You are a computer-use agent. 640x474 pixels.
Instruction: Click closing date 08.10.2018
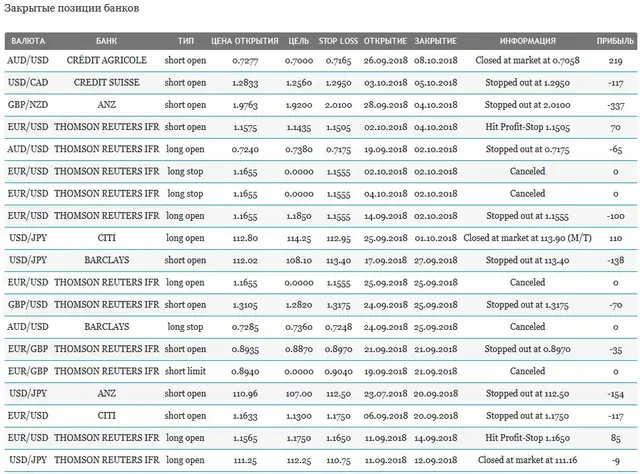point(436,61)
